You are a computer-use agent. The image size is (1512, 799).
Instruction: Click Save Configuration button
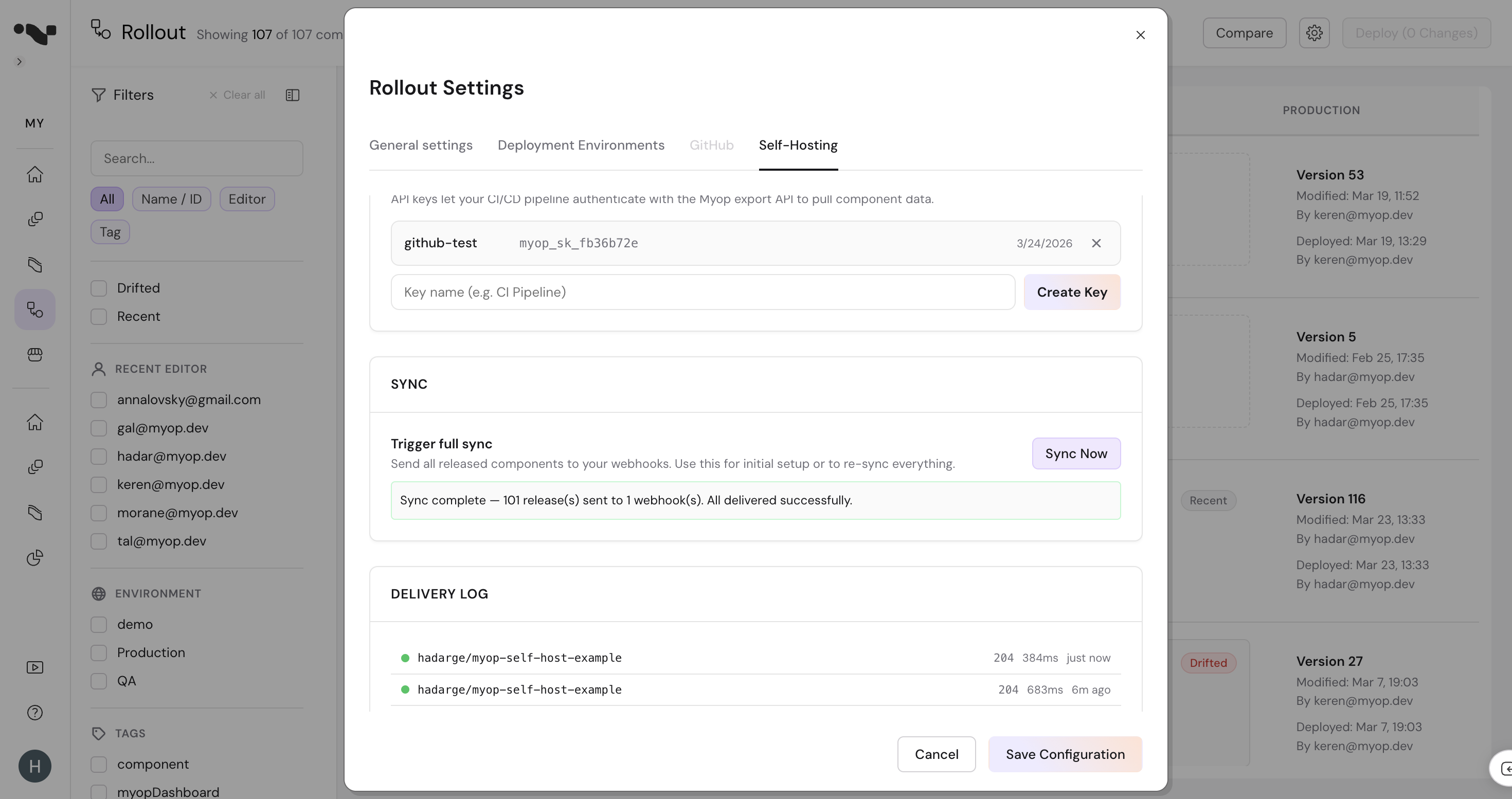(x=1065, y=754)
